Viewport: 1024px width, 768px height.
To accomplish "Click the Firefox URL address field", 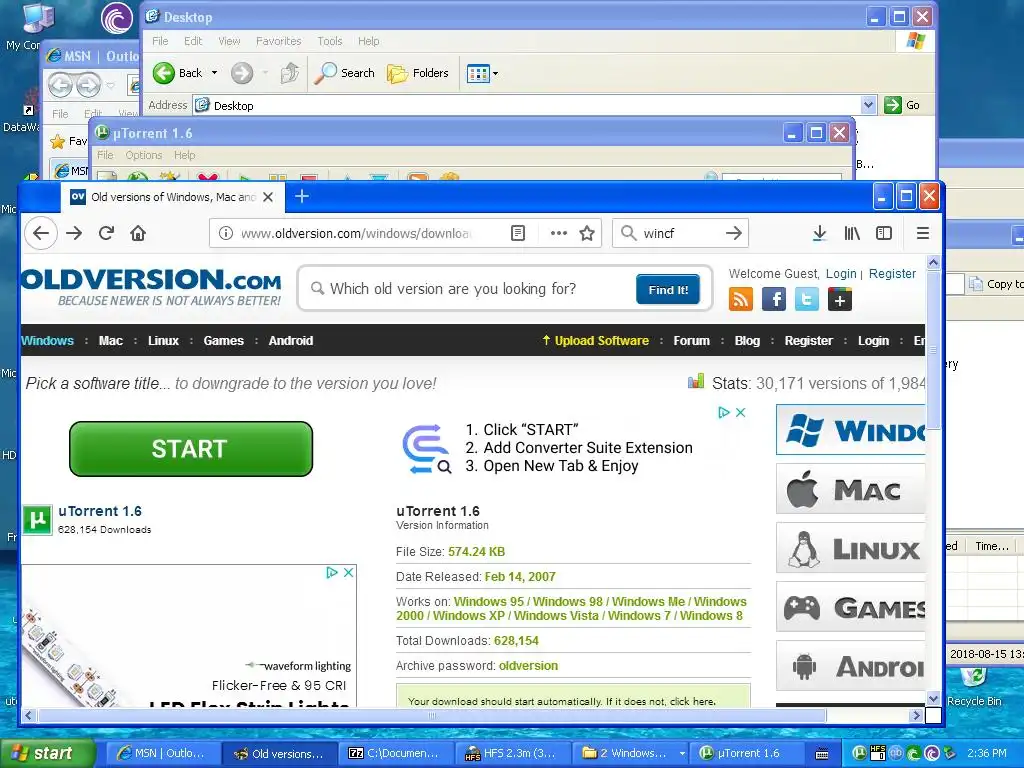I will 356,233.
